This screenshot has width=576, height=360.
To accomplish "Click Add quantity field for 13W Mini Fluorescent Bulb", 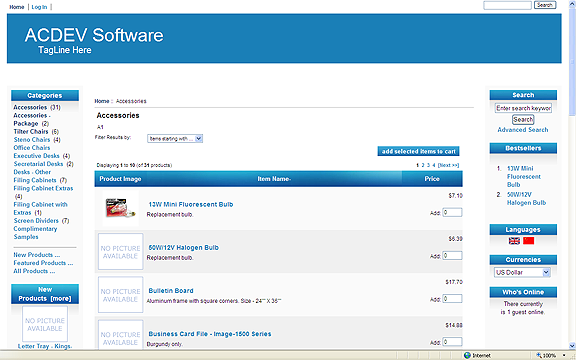I will click(452, 212).
